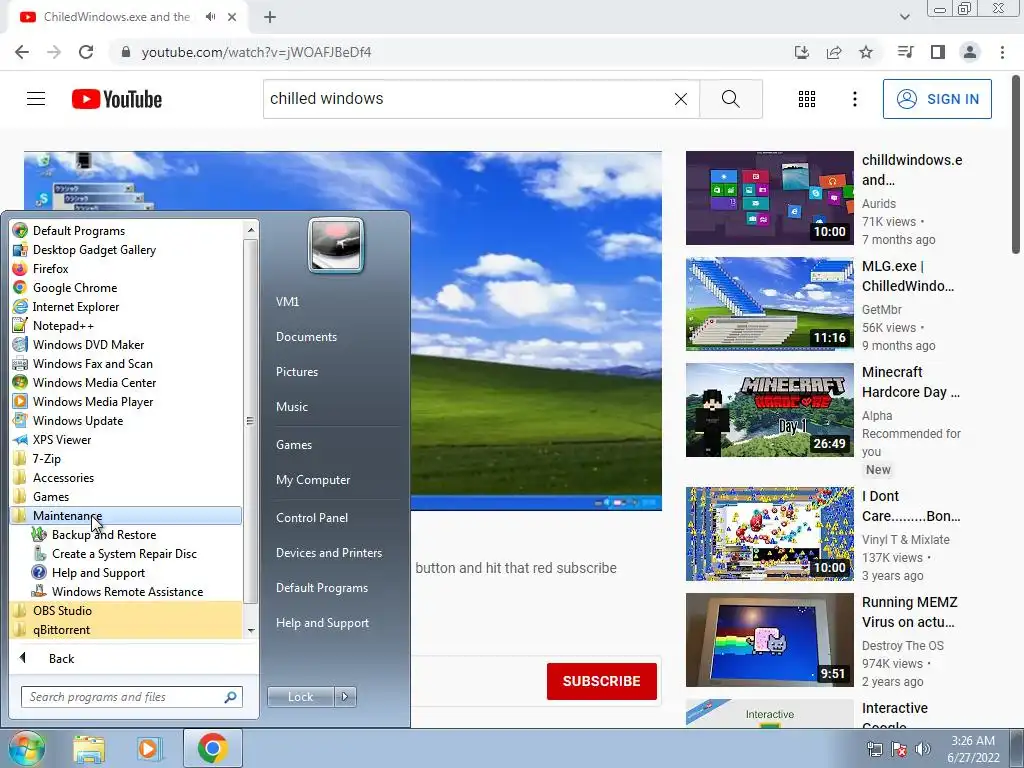The width and height of the screenshot is (1024, 768).
Task: Open Notepad++ from Start menu
Action: 126,325
